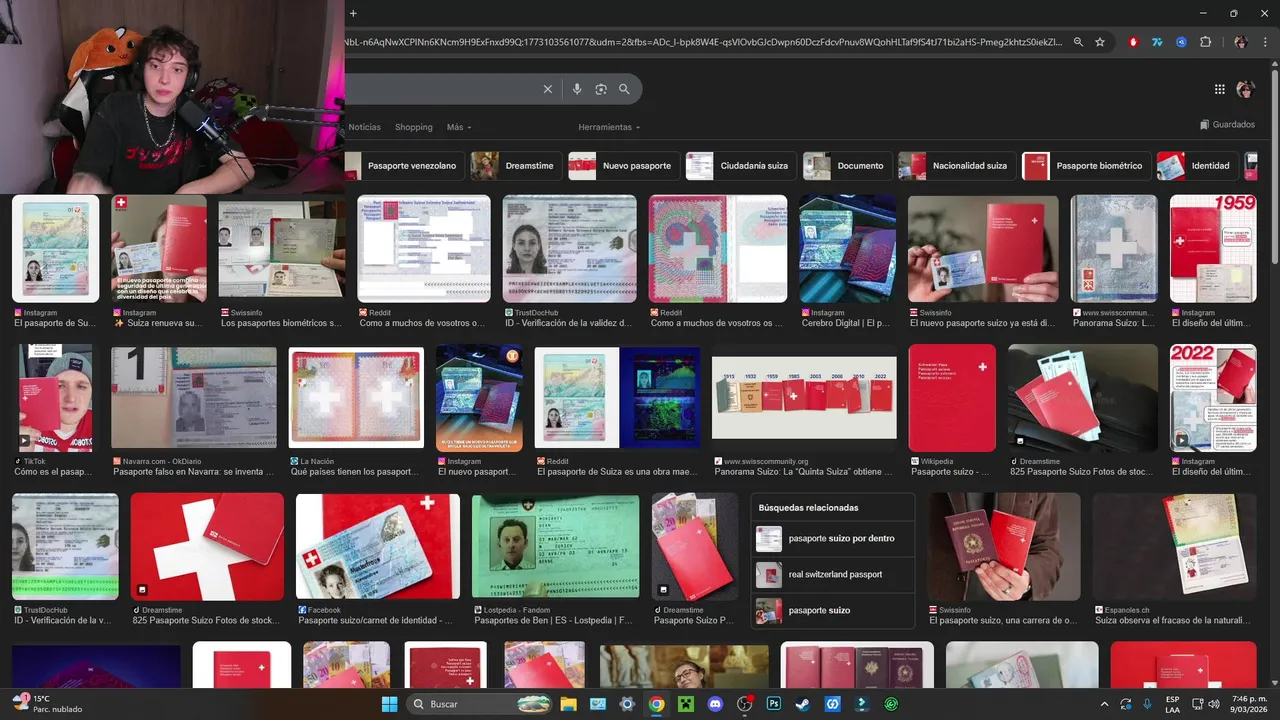Screen dimensions: 1280x720
Task: Open Chrome three-dot menu
Action: click(x=1264, y=42)
